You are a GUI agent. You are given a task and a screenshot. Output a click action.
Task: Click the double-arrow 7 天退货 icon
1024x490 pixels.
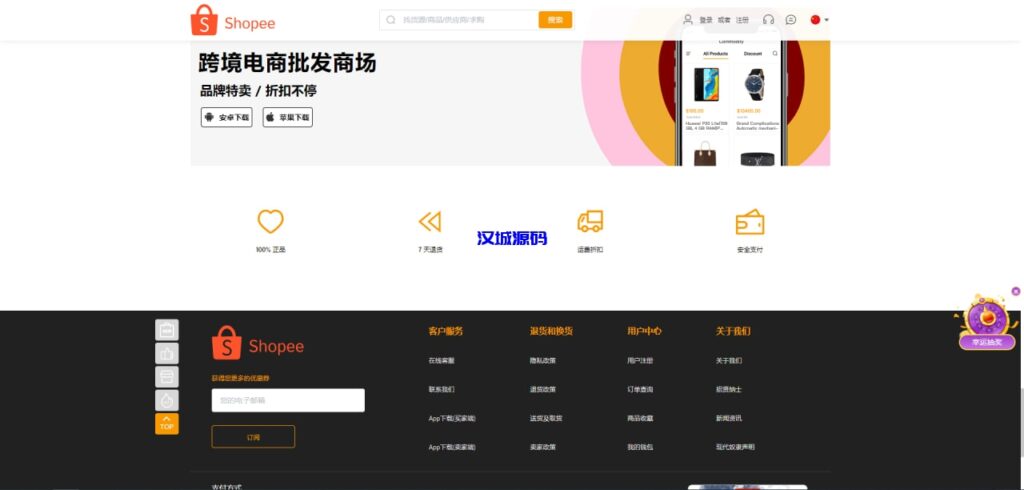pyautogui.click(x=430, y=221)
